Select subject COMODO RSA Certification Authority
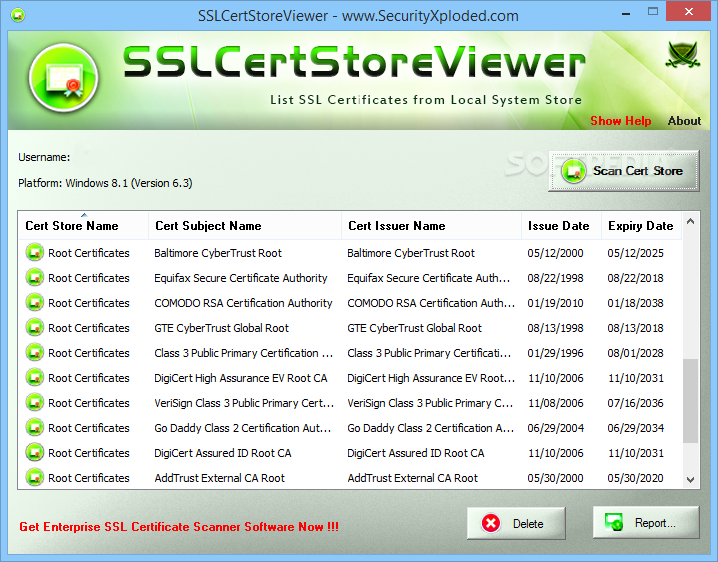This screenshot has width=718, height=562. 243,303
